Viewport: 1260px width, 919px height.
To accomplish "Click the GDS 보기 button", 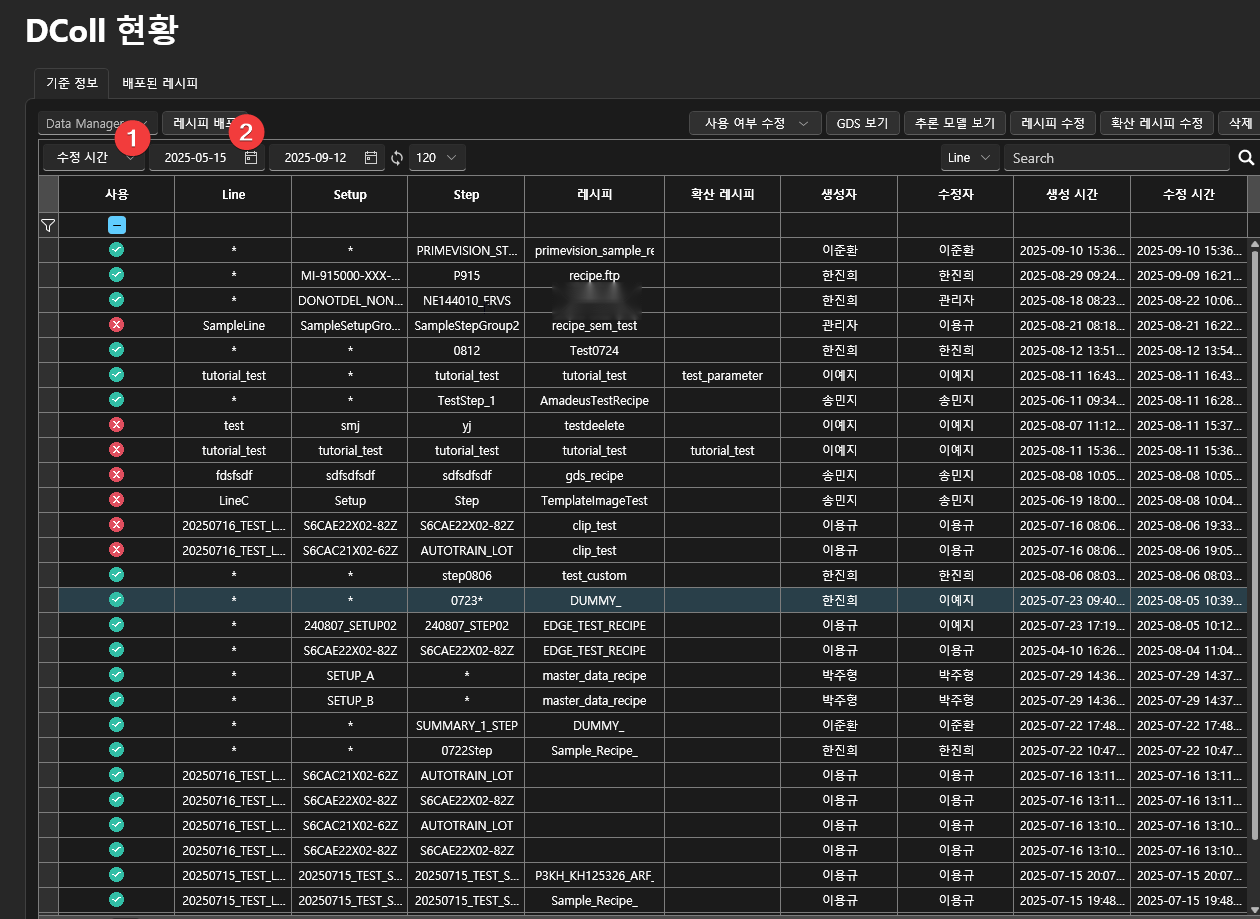I will pos(862,123).
